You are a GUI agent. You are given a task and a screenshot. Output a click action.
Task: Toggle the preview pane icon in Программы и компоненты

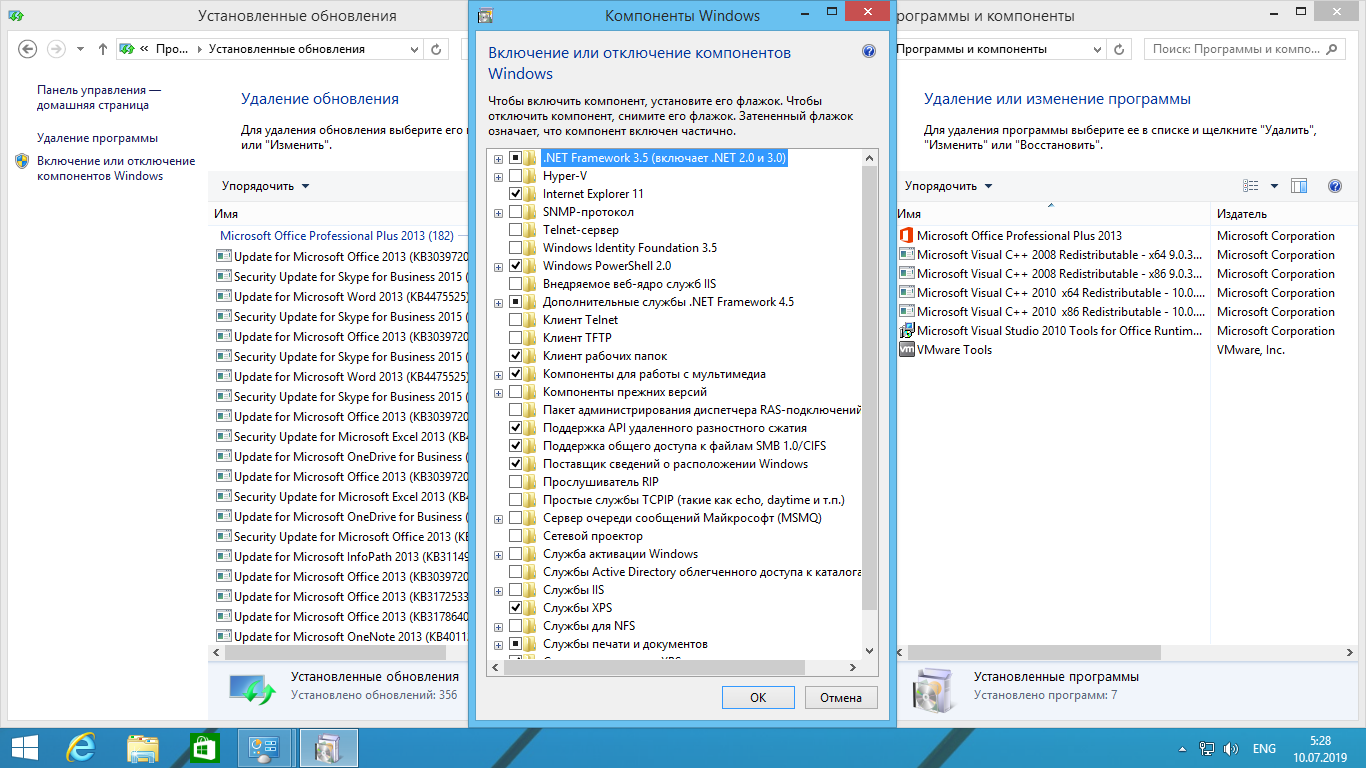1299,186
